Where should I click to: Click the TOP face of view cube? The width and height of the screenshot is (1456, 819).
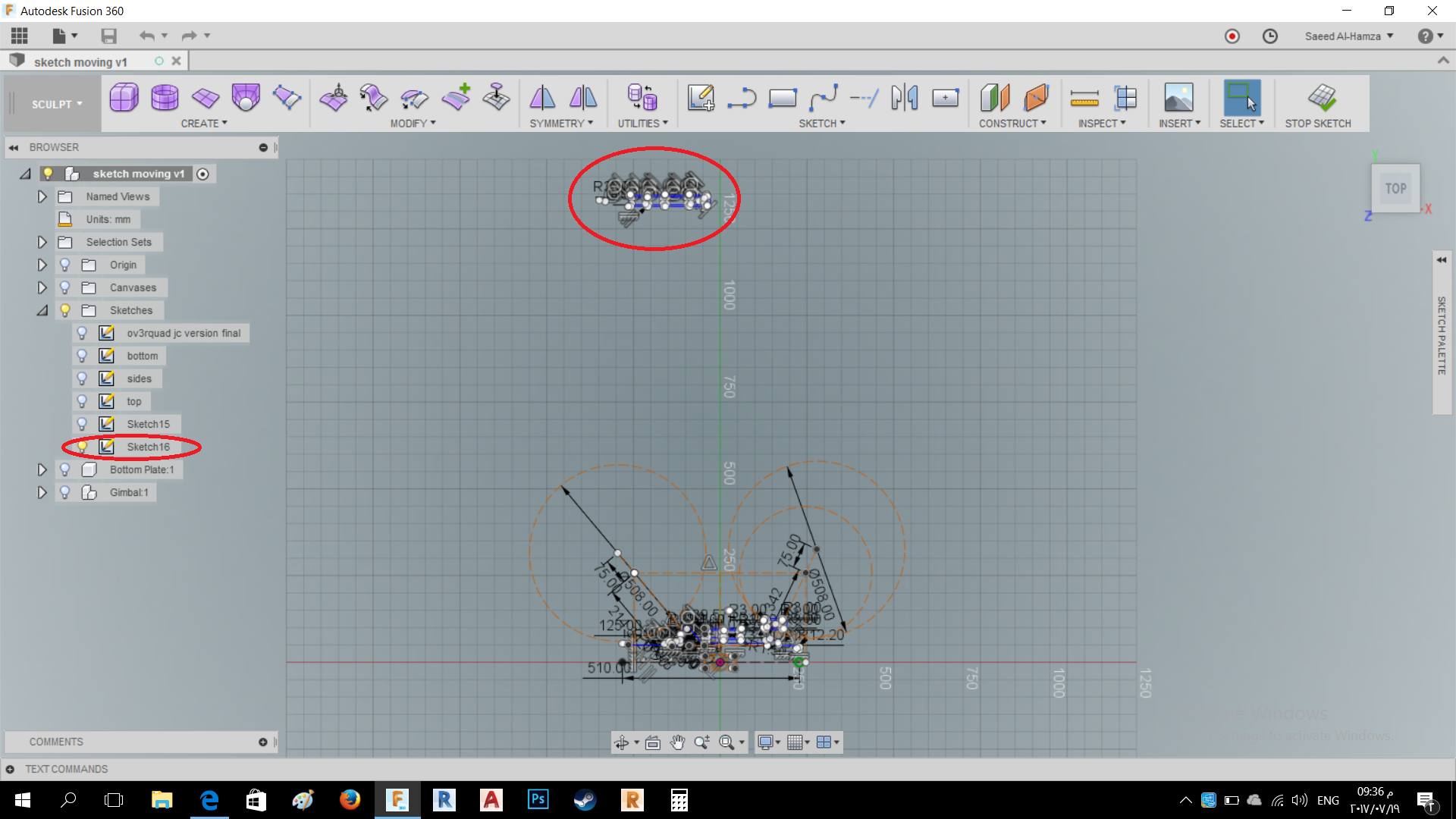(x=1395, y=189)
